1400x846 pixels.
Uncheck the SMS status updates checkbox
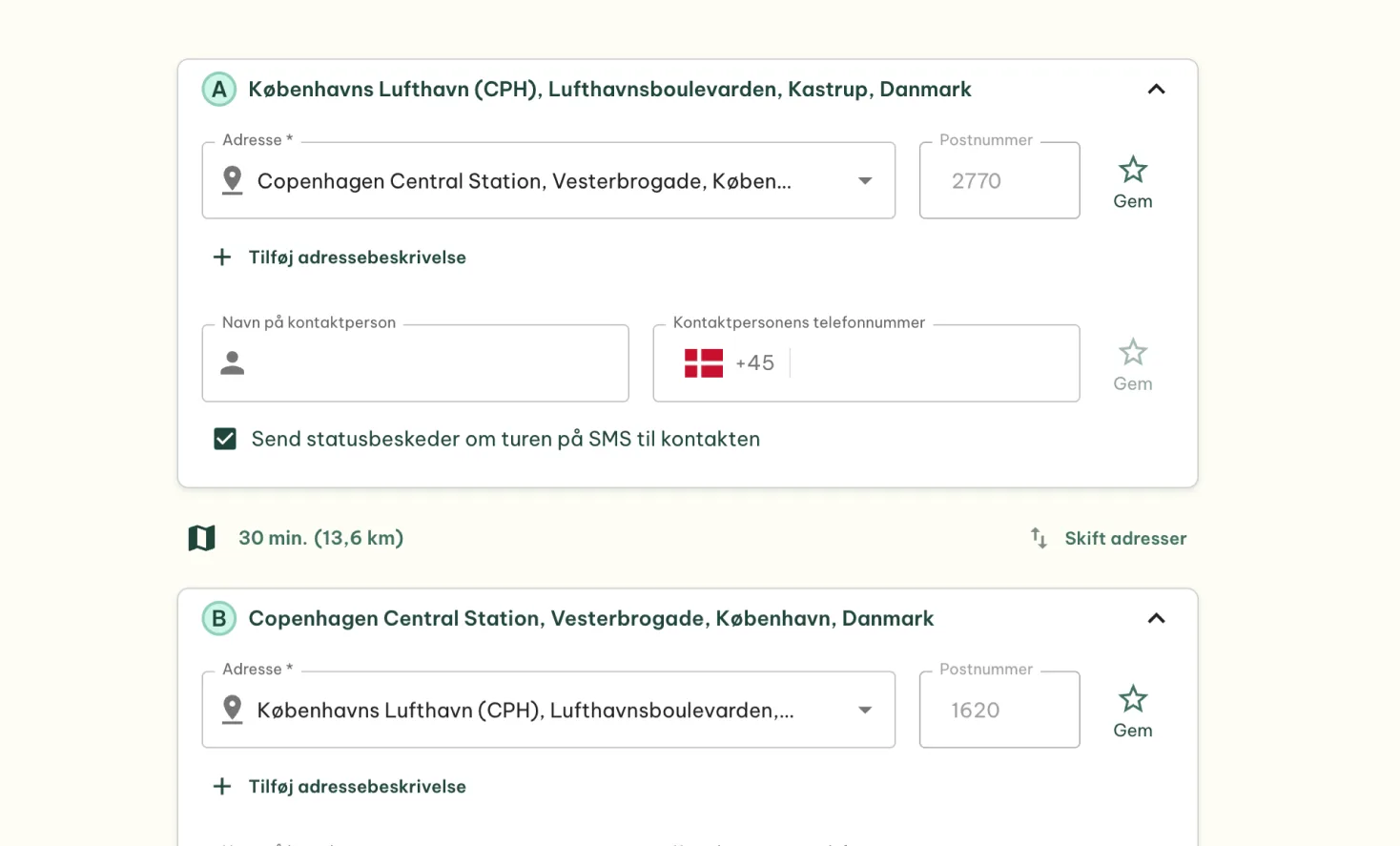[x=225, y=439]
